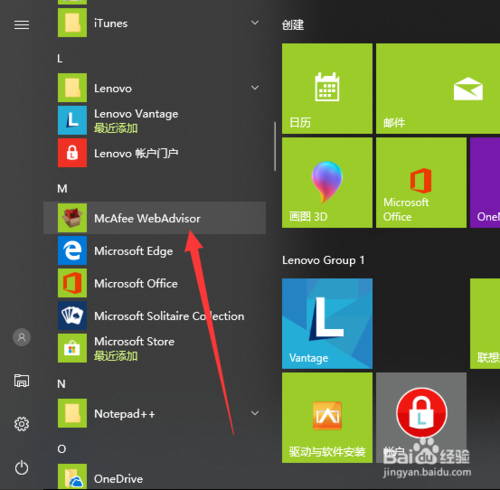500x490 pixels.
Task: Open Microsoft Edge from app list
Action: [x=155, y=251]
